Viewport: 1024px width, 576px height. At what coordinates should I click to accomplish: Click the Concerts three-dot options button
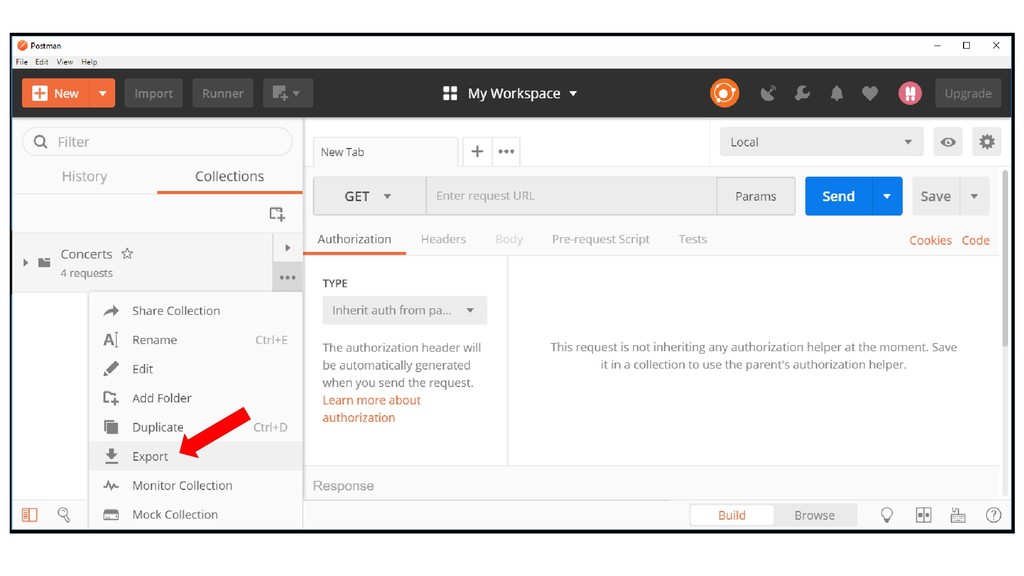point(287,278)
